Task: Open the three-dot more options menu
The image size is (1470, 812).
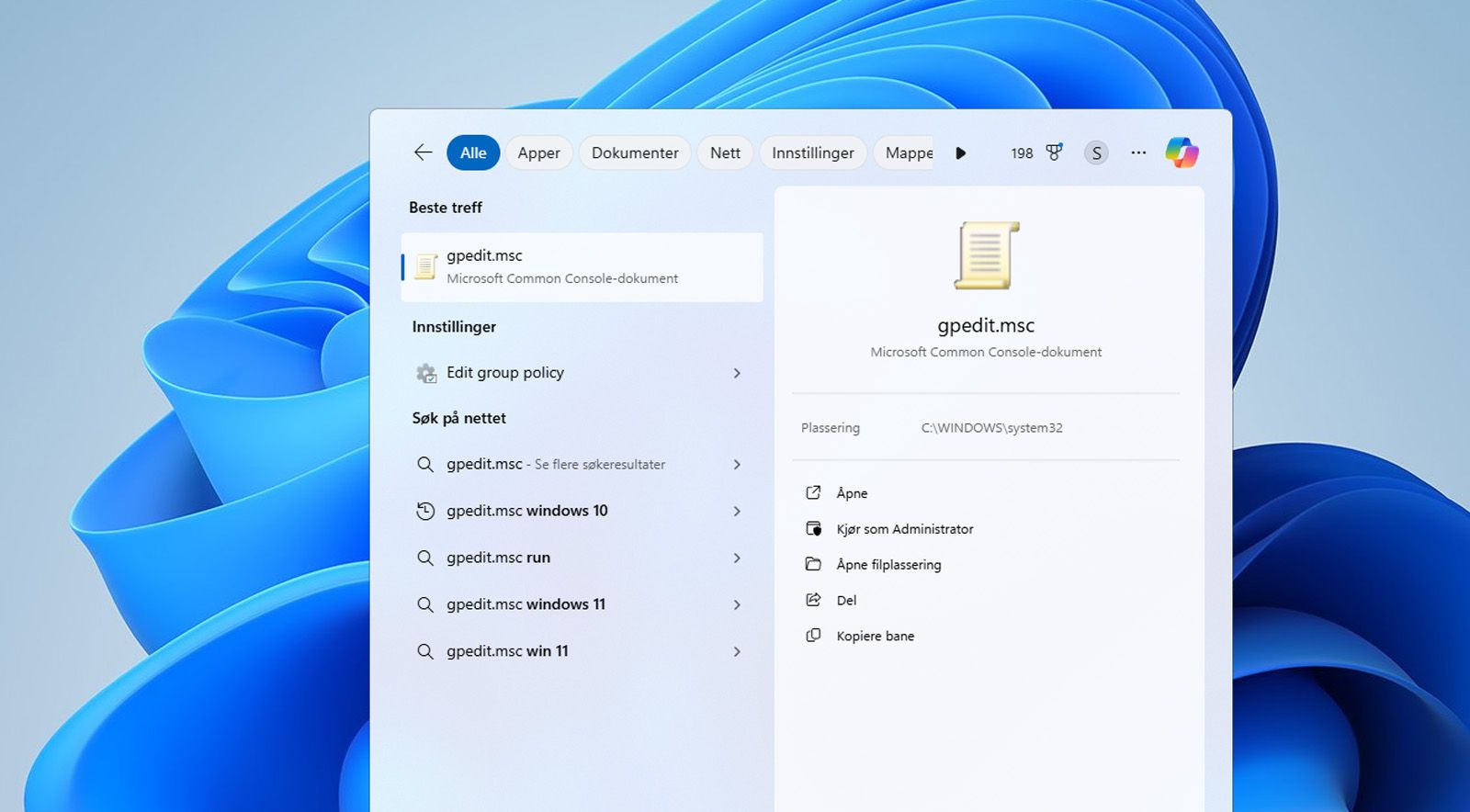Action: coord(1138,152)
